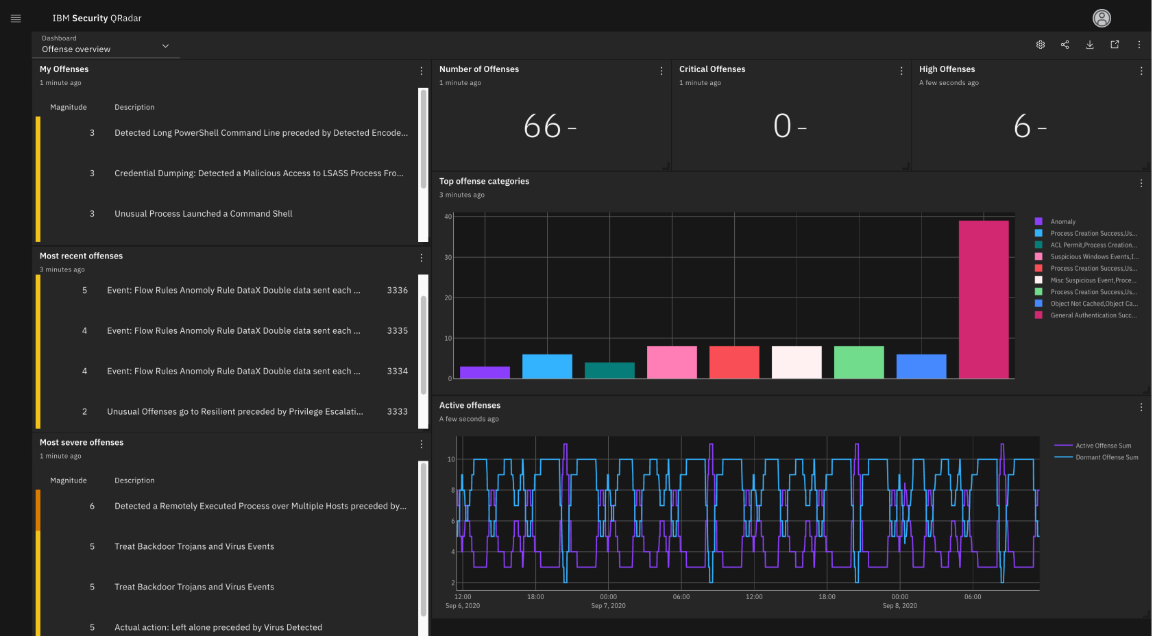Open Active offenses widget overflow menu
This screenshot has width=1152, height=637.
pos(1141,407)
